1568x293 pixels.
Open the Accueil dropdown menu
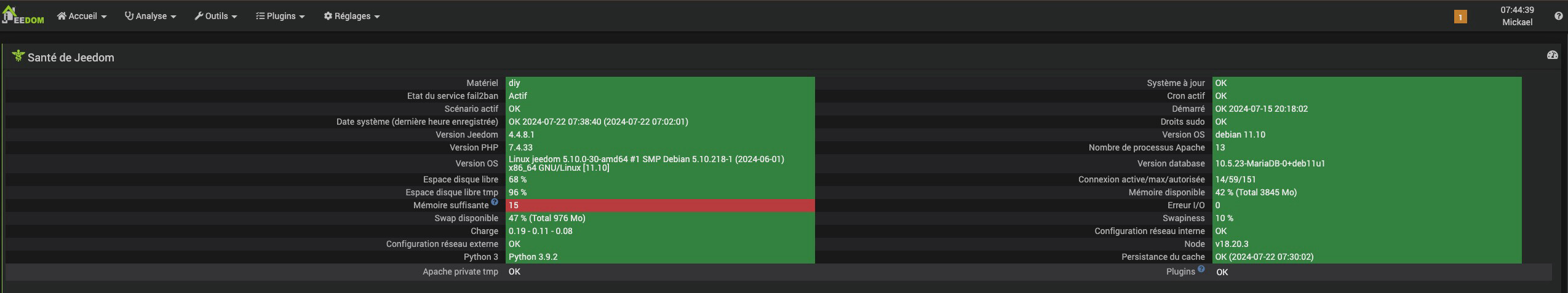coord(82,16)
